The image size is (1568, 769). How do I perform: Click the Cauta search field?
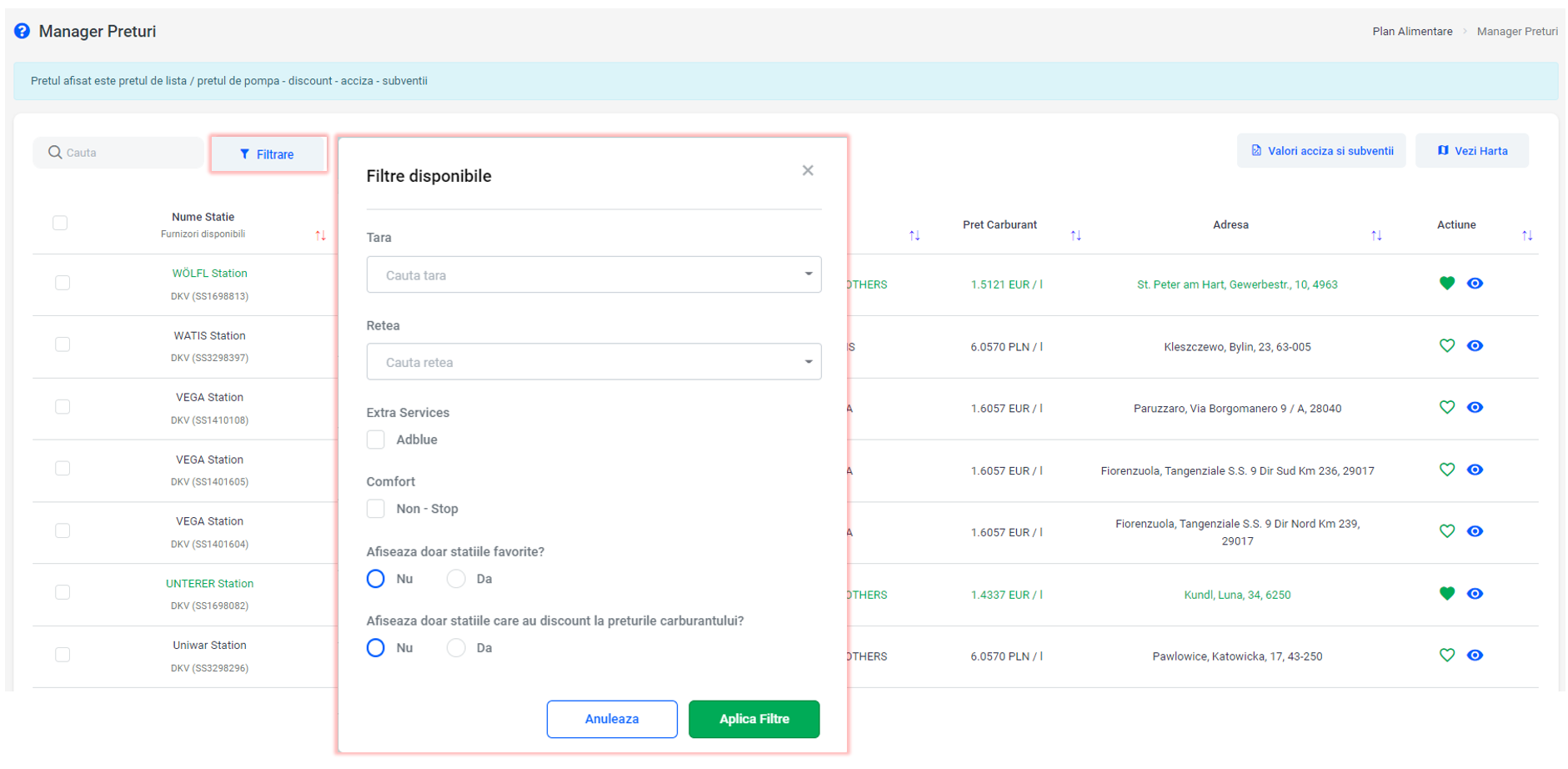tap(125, 153)
